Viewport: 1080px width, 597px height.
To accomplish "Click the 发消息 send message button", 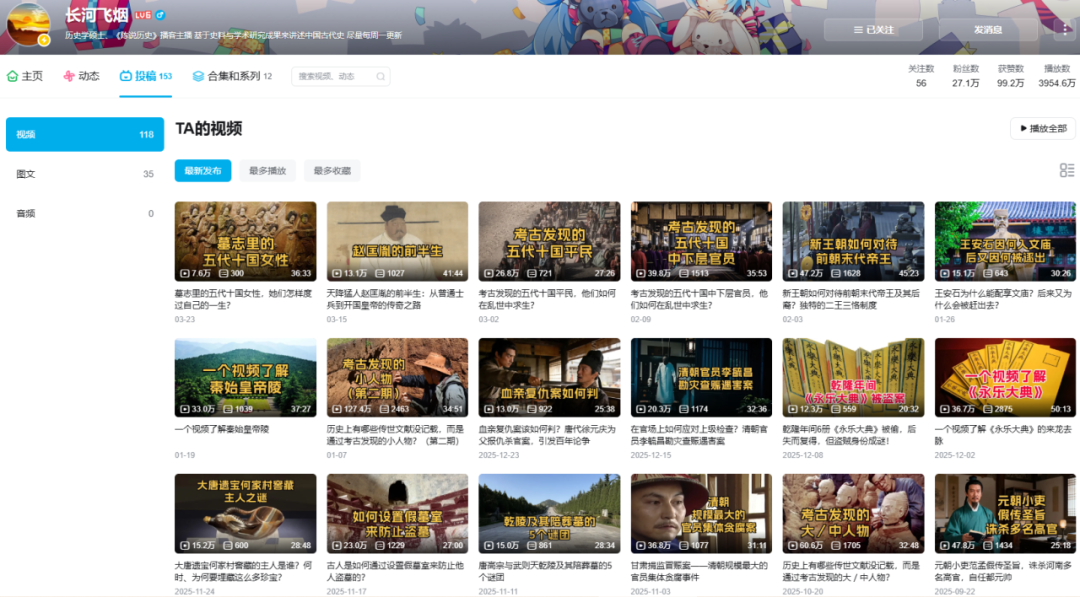I will tap(988, 30).
